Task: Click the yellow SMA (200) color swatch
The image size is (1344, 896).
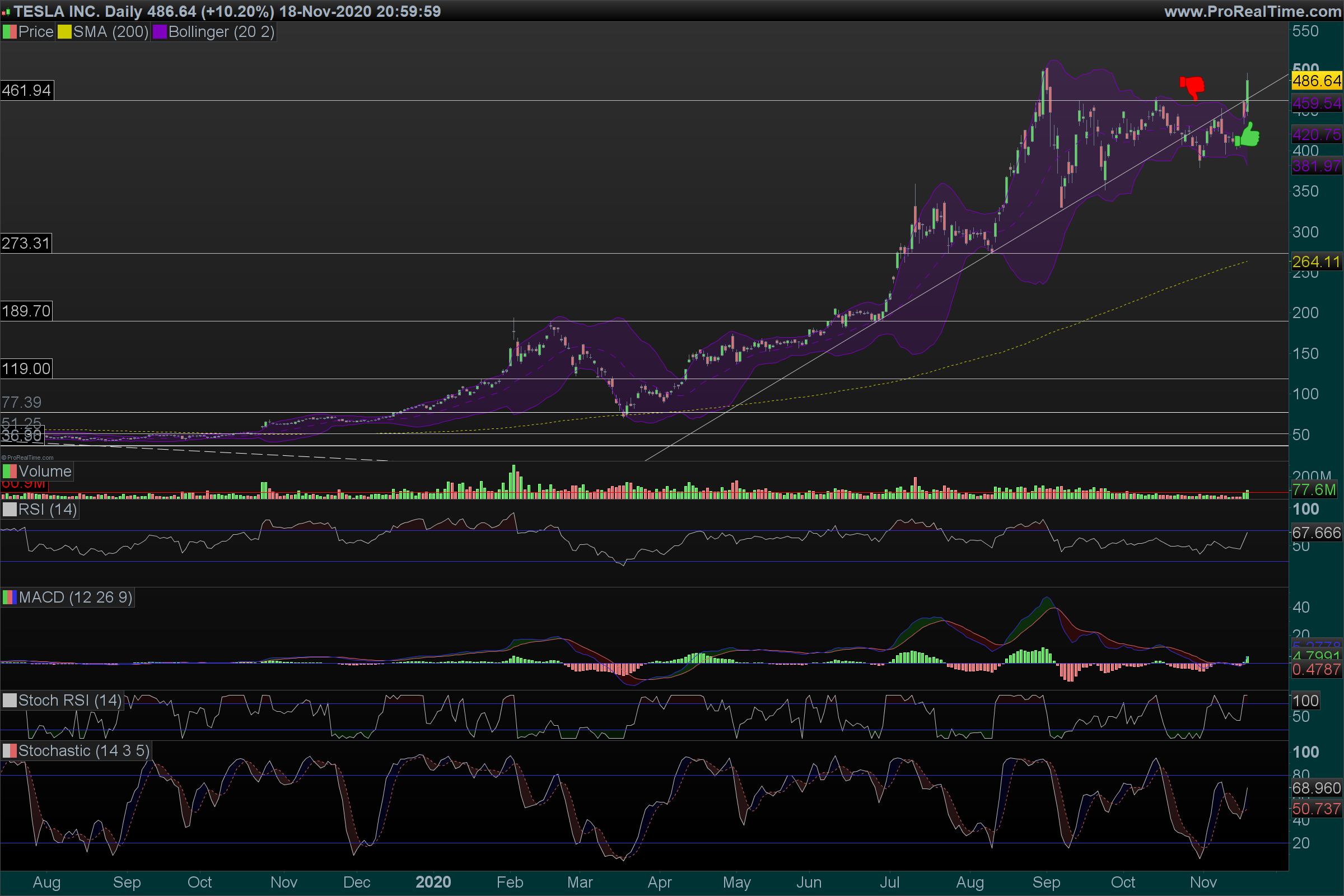Action: tap(64, 32)
